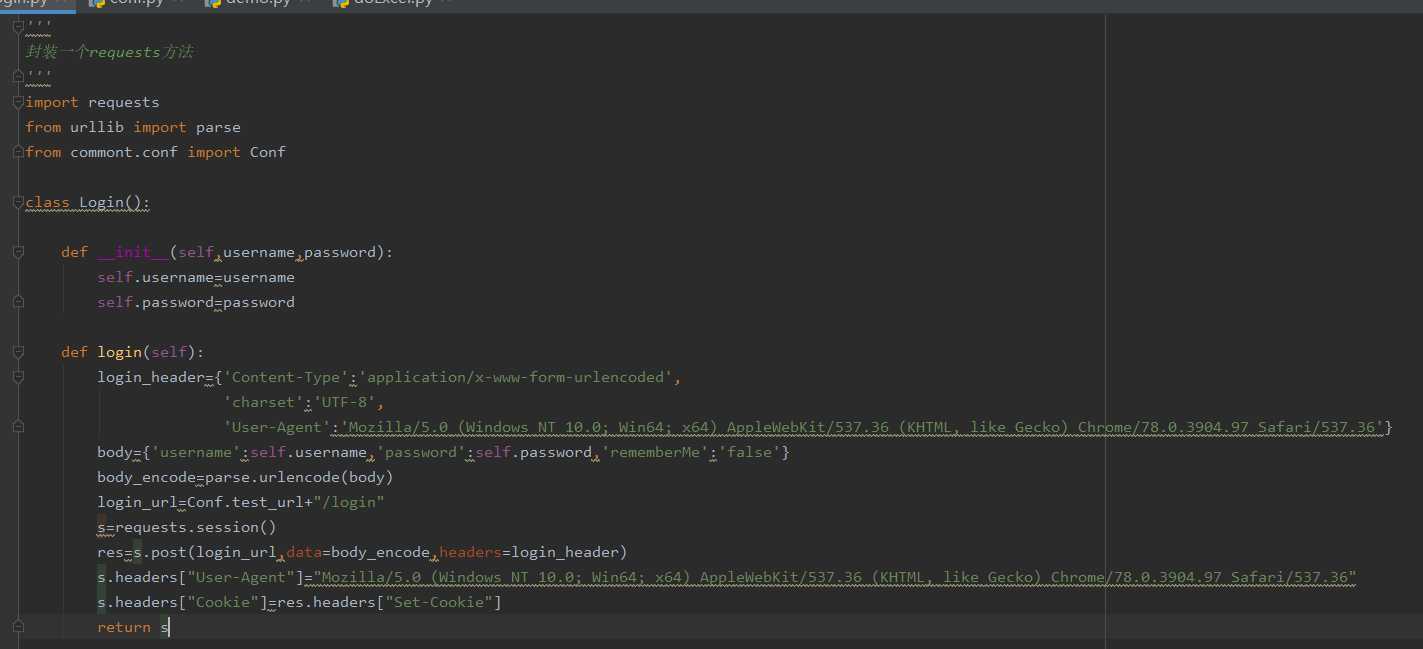This screenshot has width=1423, height=649.
Task: Fold the class Login() definition
Action: tap(18, 202)
